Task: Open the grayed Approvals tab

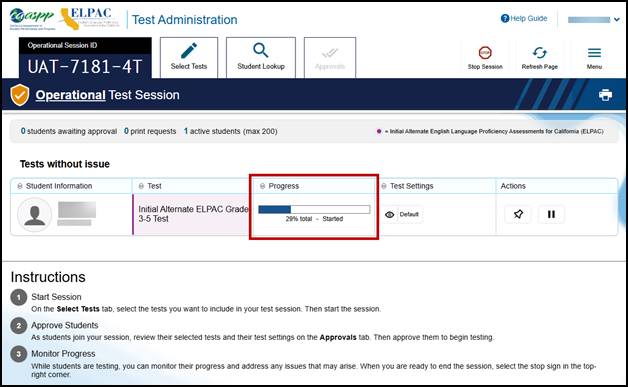Action: [330, 57]
